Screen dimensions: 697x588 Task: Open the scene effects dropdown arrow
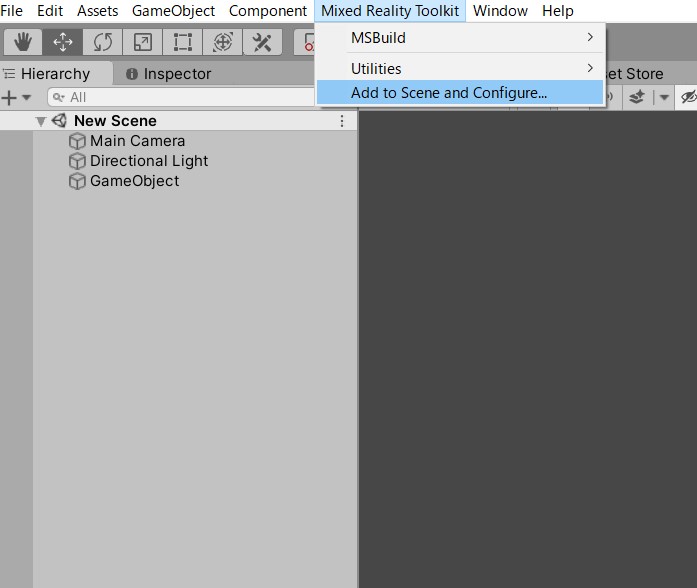tap(664, 97)
